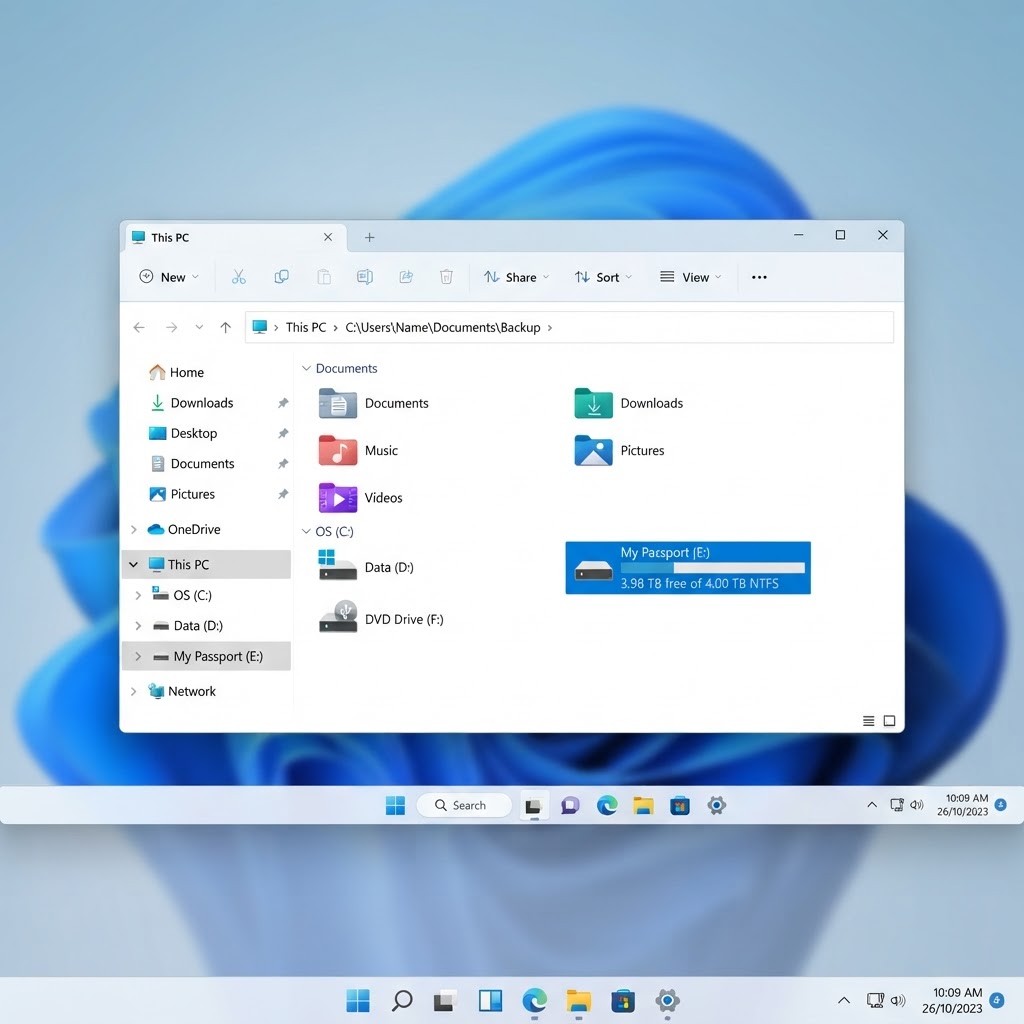The image size is (1024, 1024).
Task: Expand the Network node in the sidebar
Action: coord(134,691)
